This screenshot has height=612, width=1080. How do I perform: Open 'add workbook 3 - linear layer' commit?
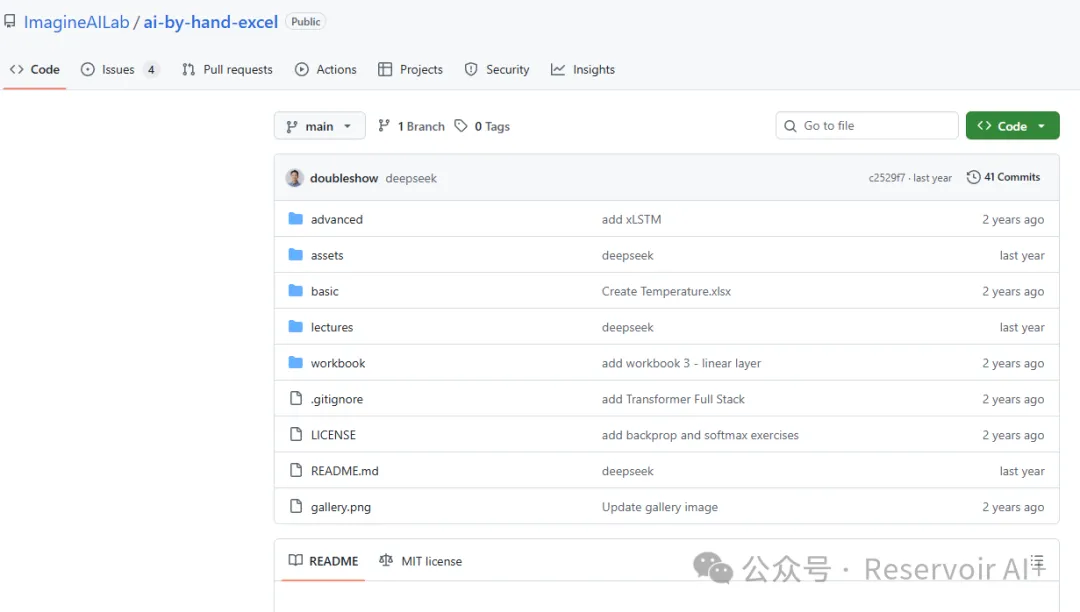pos(681,363)
